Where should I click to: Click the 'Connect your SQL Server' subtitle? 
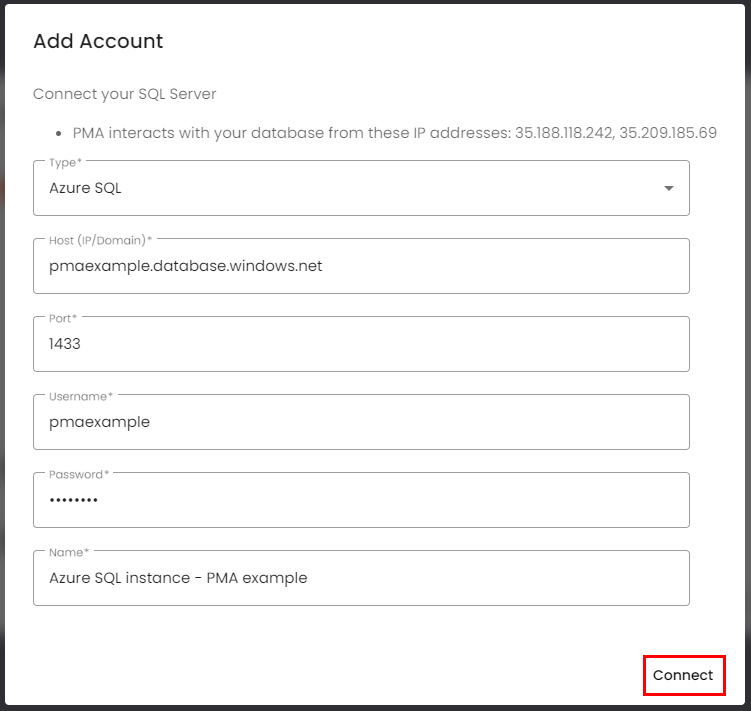[125, 94]
